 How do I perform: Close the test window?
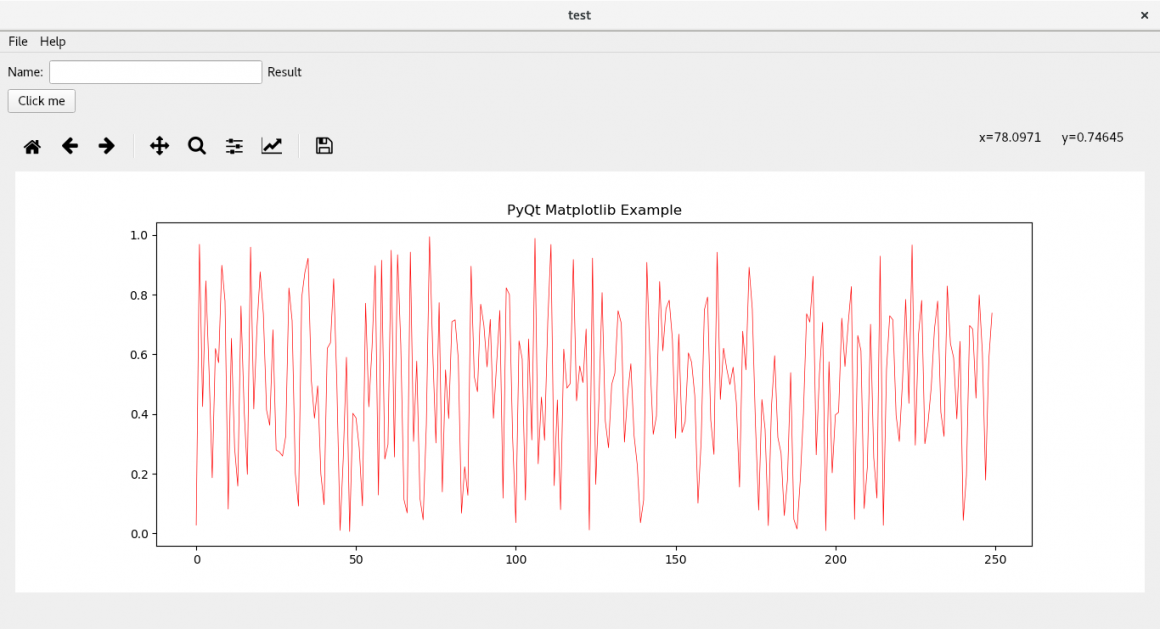[1144, 15]
